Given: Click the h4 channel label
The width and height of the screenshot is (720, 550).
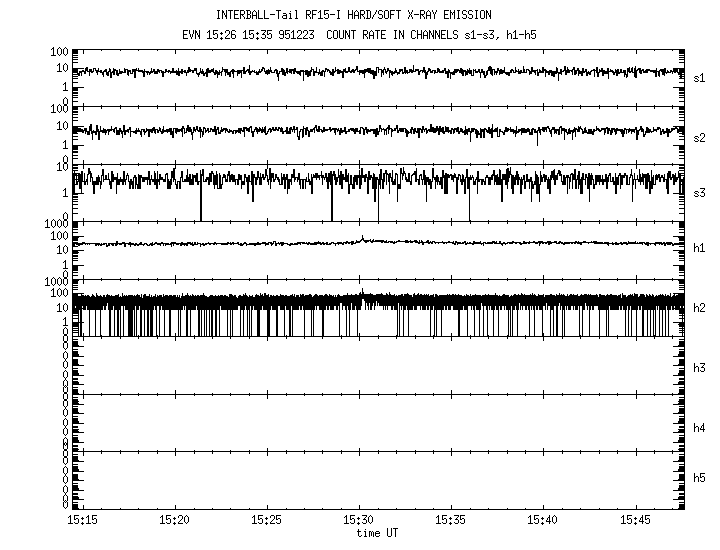Looking at the screenshot, I should click(x=699, y=428).
